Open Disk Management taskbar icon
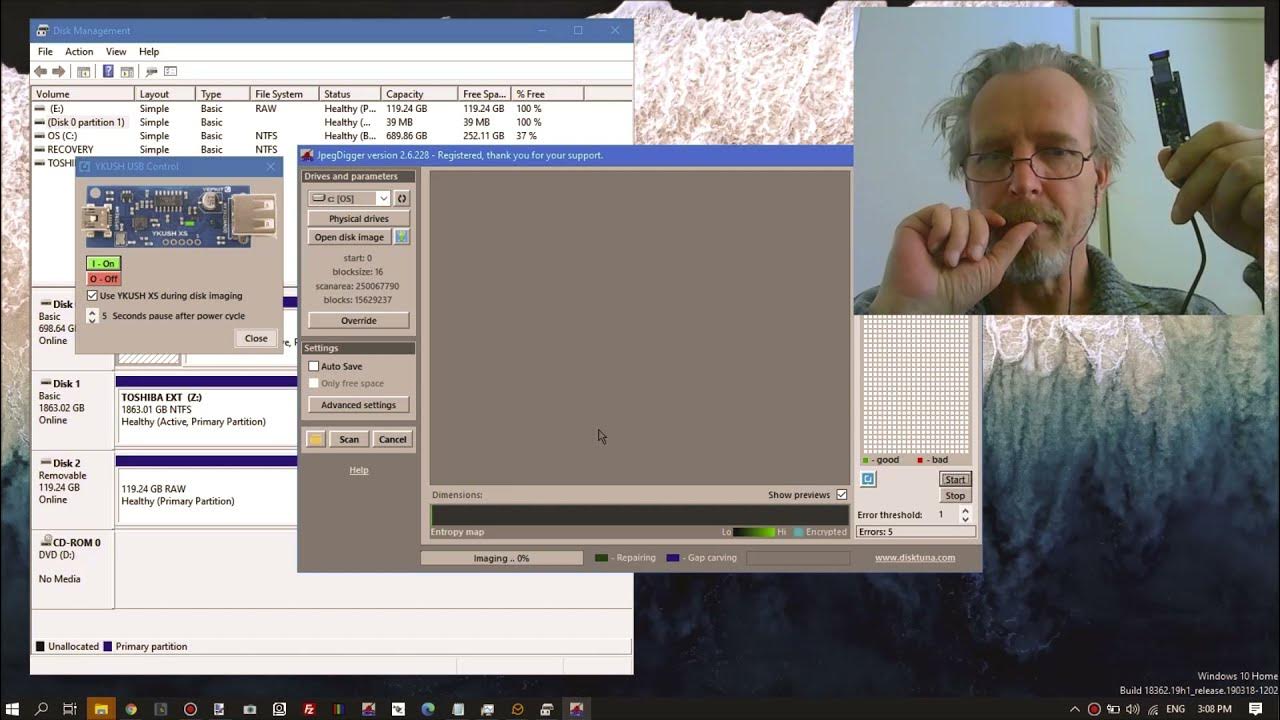Image resolution: width=1280 pixels, height=720 pixels. pyautogui.click(x=547, y=709)
